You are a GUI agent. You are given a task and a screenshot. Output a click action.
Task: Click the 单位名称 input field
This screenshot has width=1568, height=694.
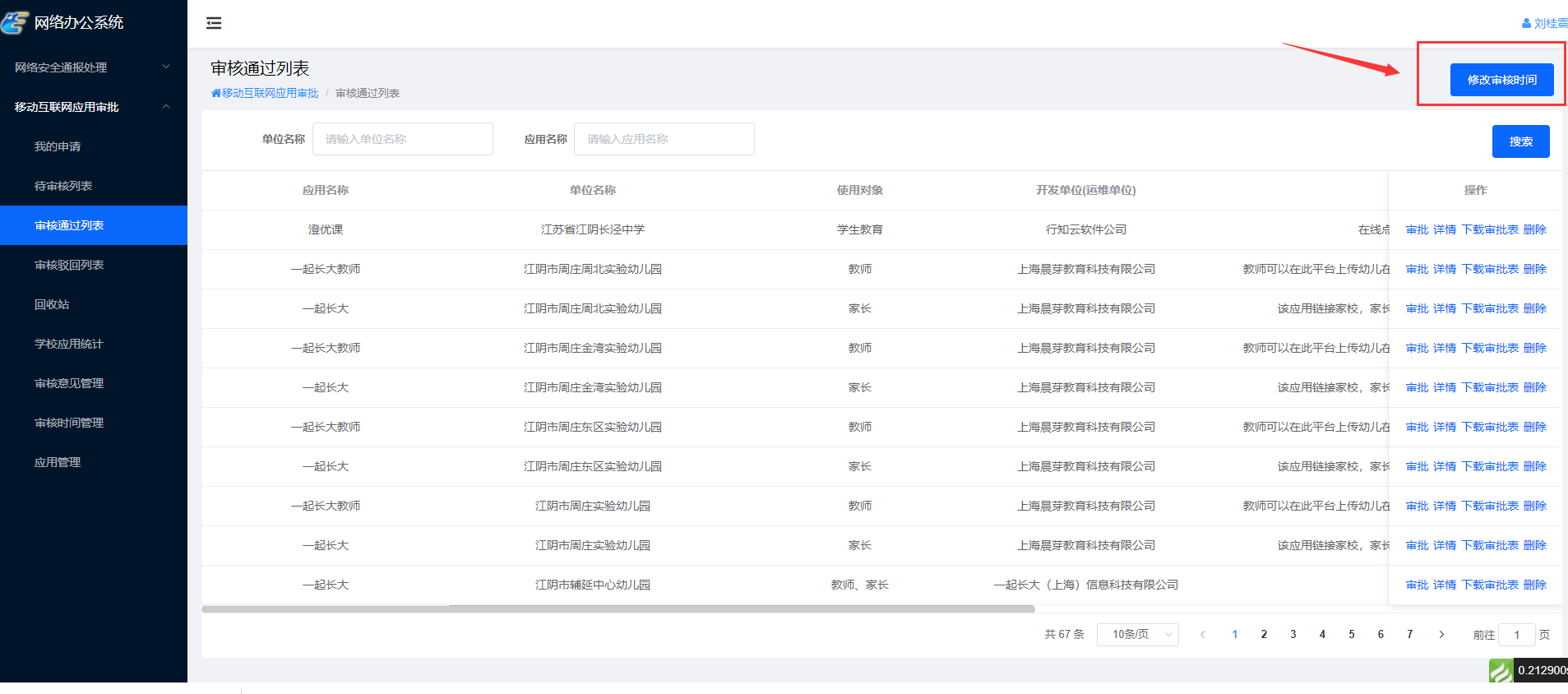click(x=402, y=139)
